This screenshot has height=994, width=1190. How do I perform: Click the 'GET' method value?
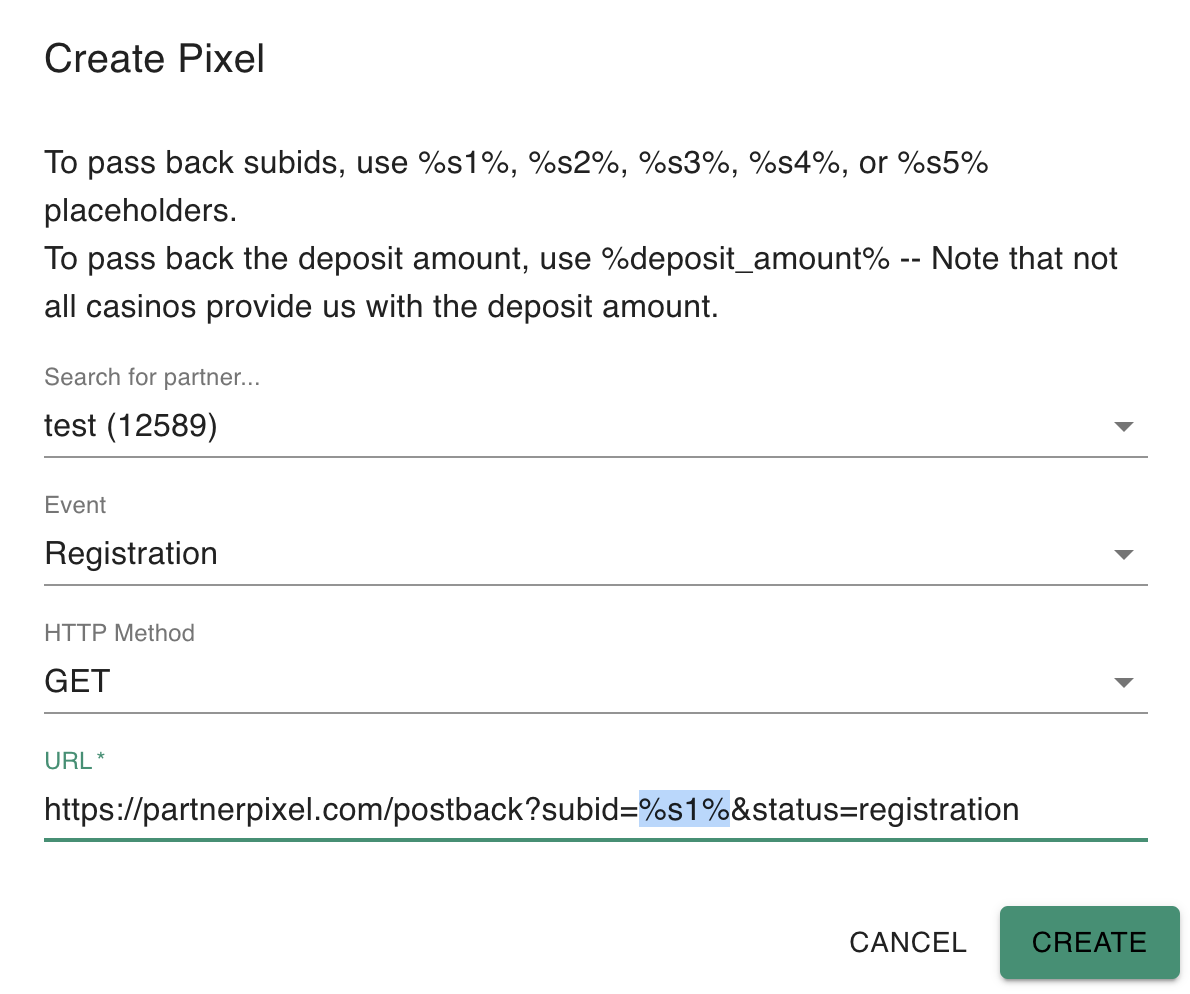tap(77, 682)
